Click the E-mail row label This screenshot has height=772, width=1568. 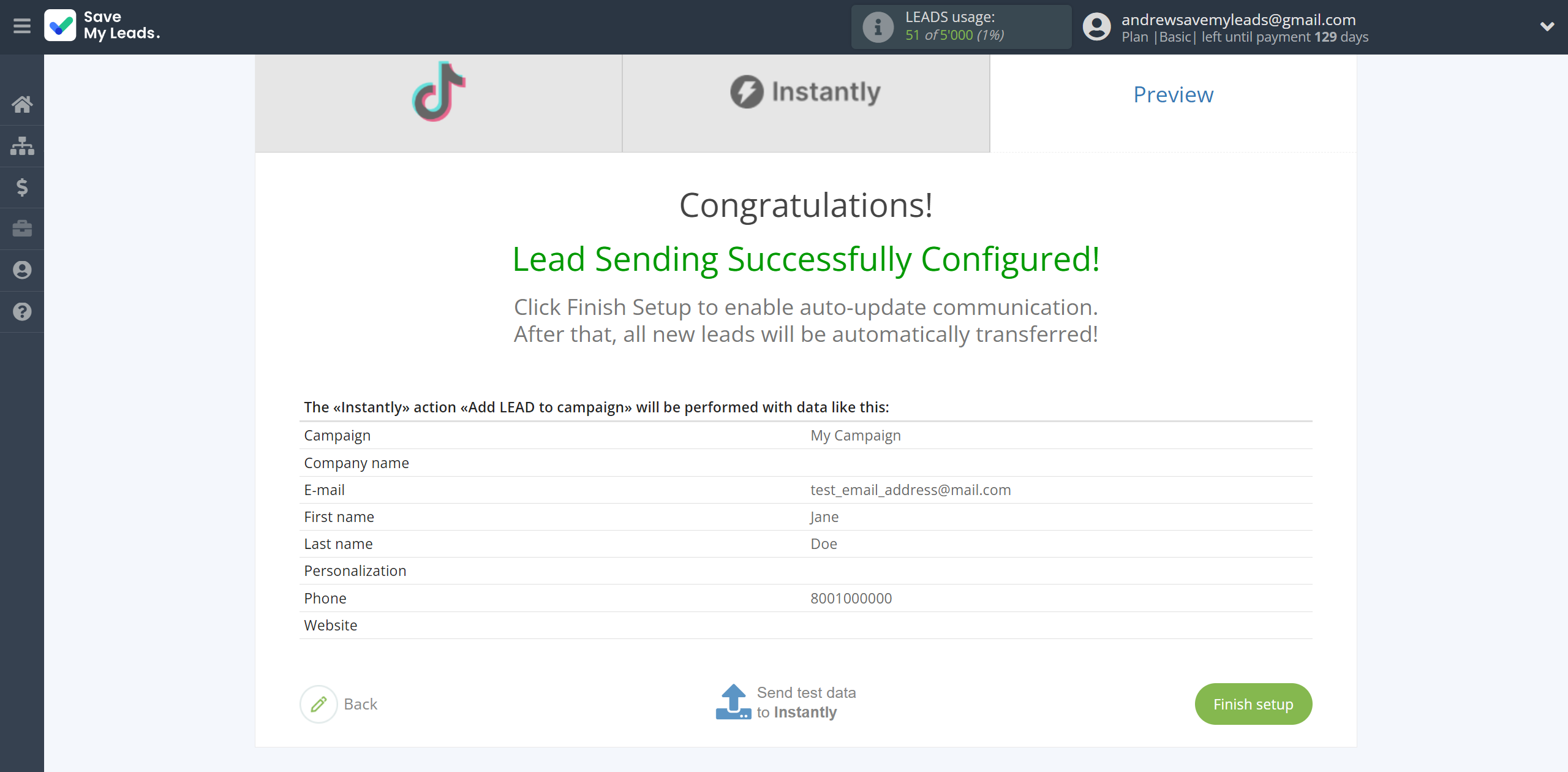pos(324,490)
